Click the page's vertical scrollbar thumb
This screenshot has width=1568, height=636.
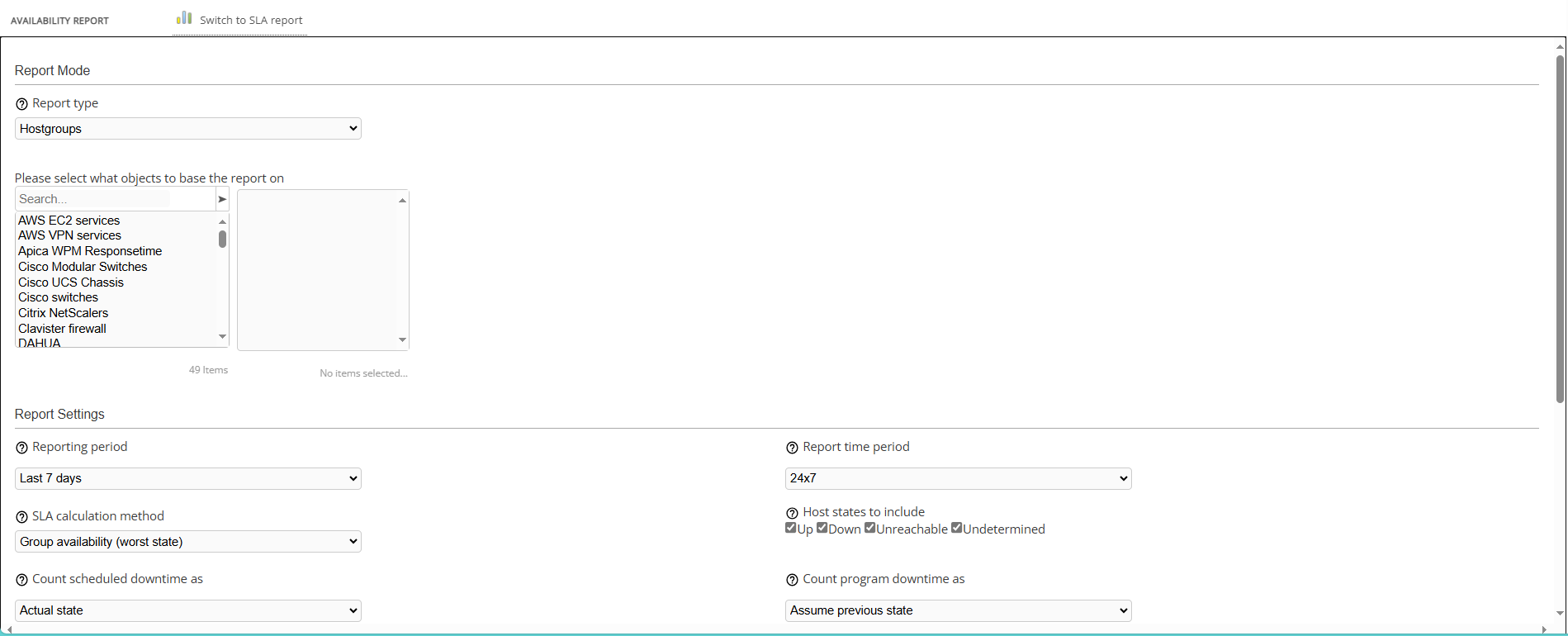(1560, 227)
